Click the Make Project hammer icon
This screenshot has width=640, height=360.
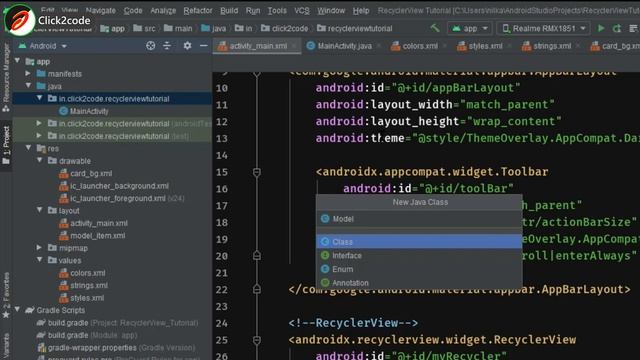coord(435,28)
